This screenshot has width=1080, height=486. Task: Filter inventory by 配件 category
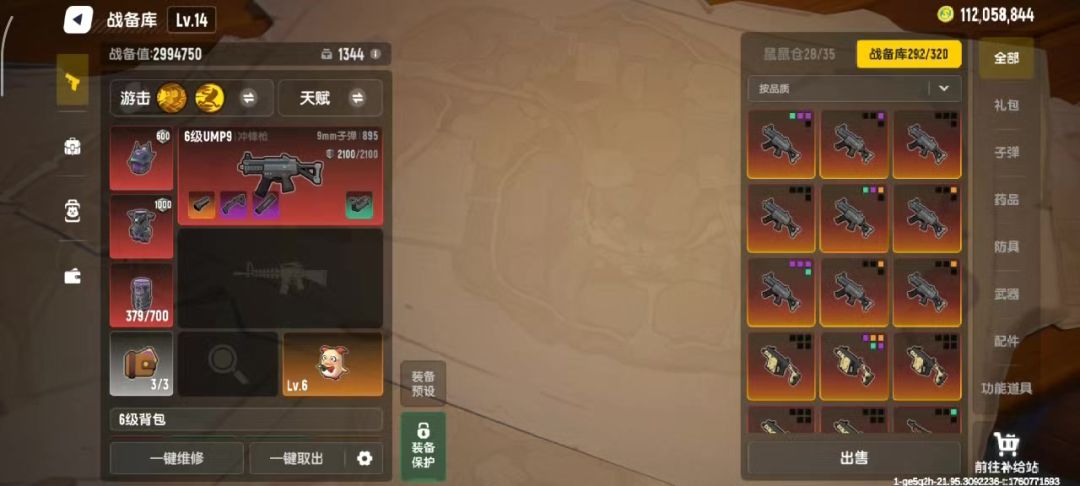[1006, 341]
